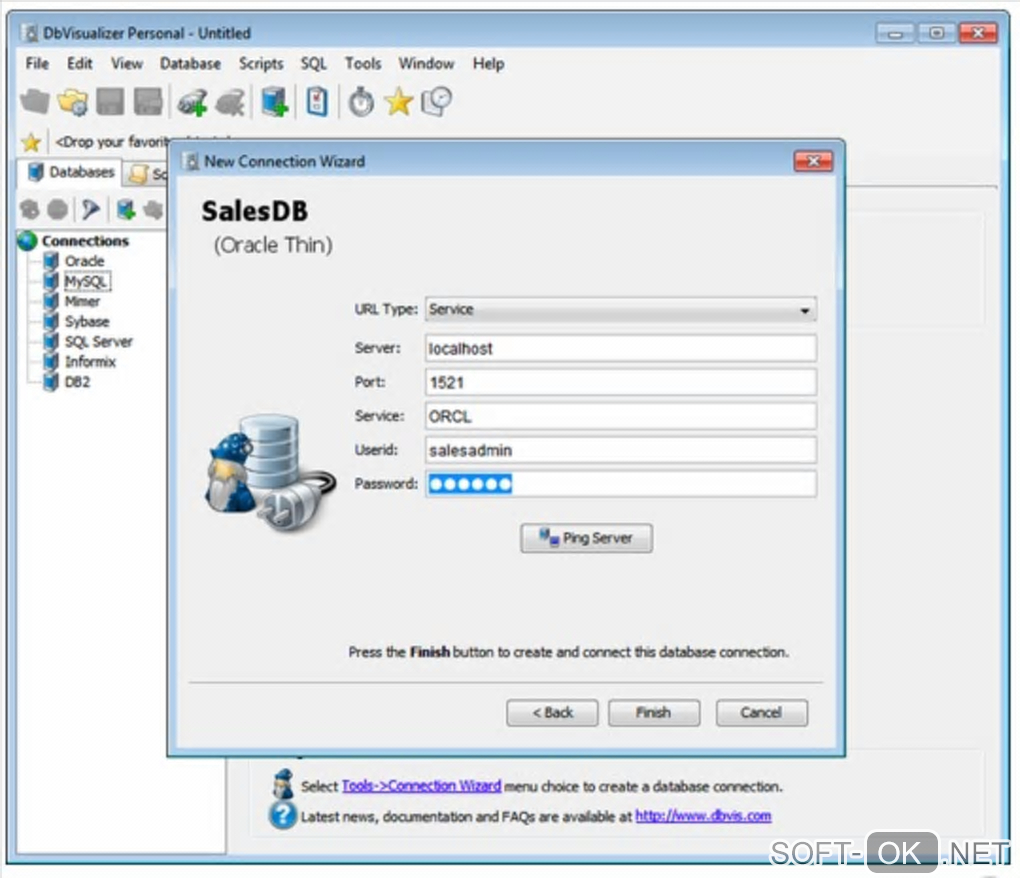Open the SQL commander clipboard icon
Image resolution: width=1020 pixels, height=878 pixels.
[x=317, y=102]
